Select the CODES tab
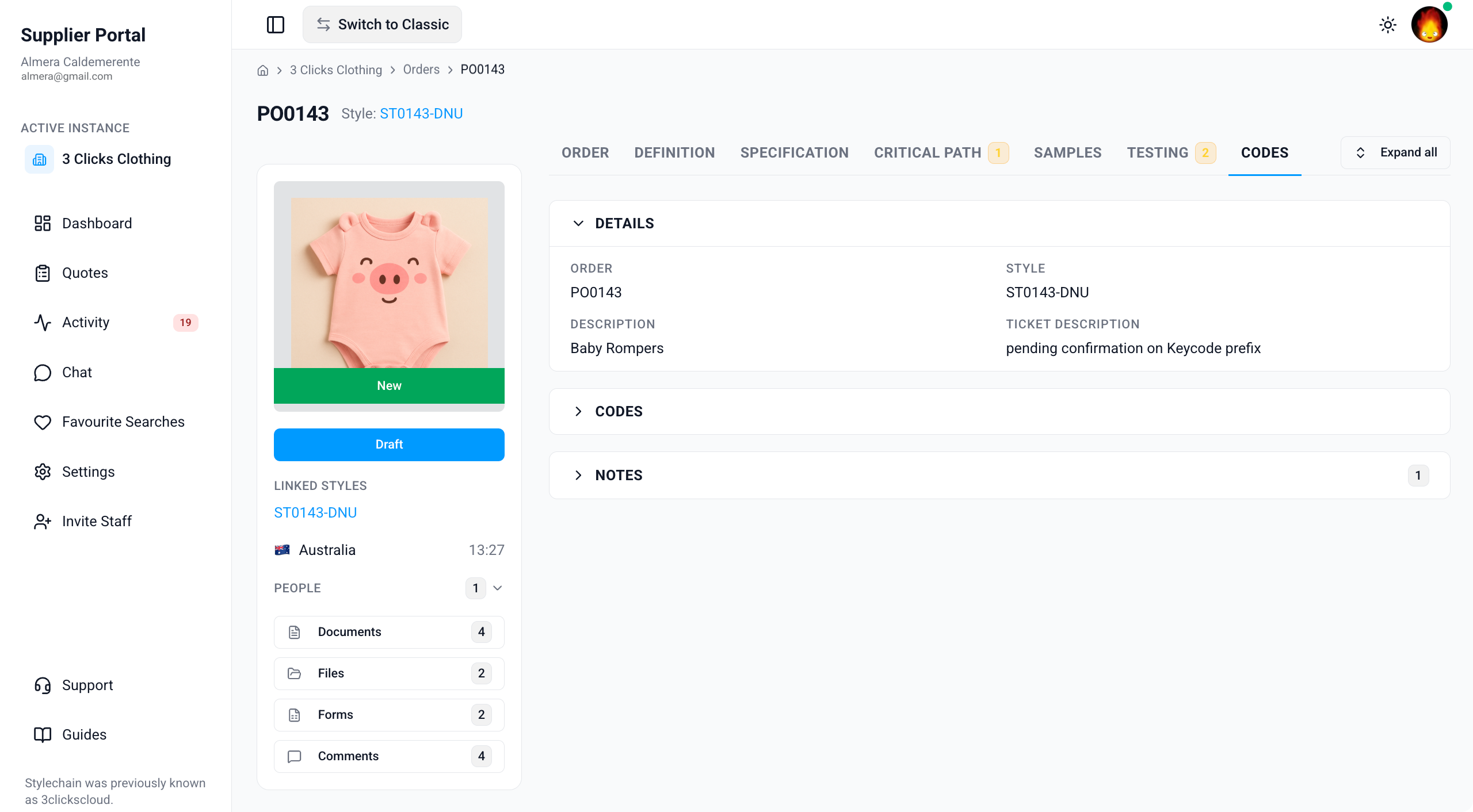1473x812 pixels. pos(1265,152)
